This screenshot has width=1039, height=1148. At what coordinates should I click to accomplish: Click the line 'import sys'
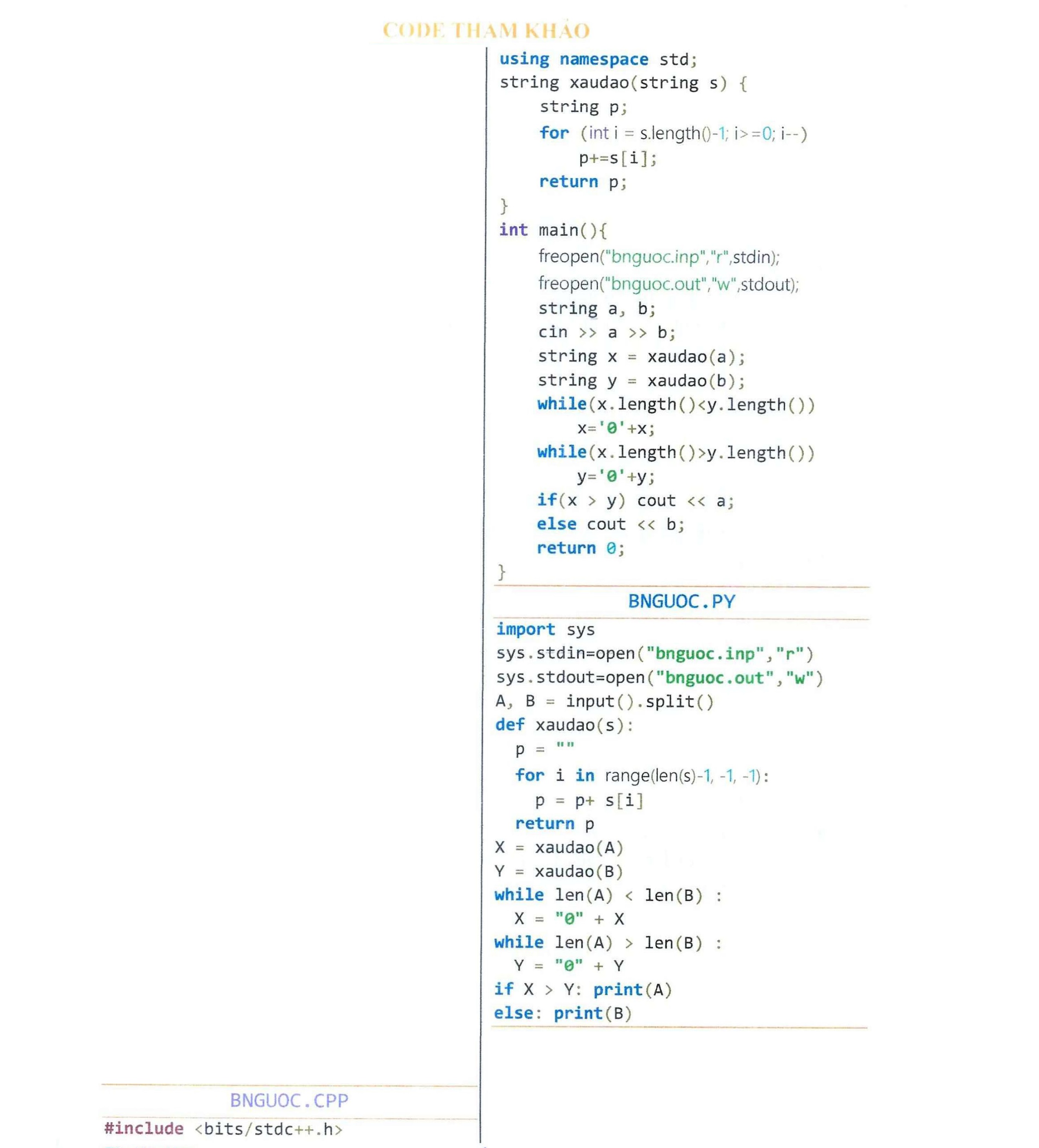click(545, 630)
